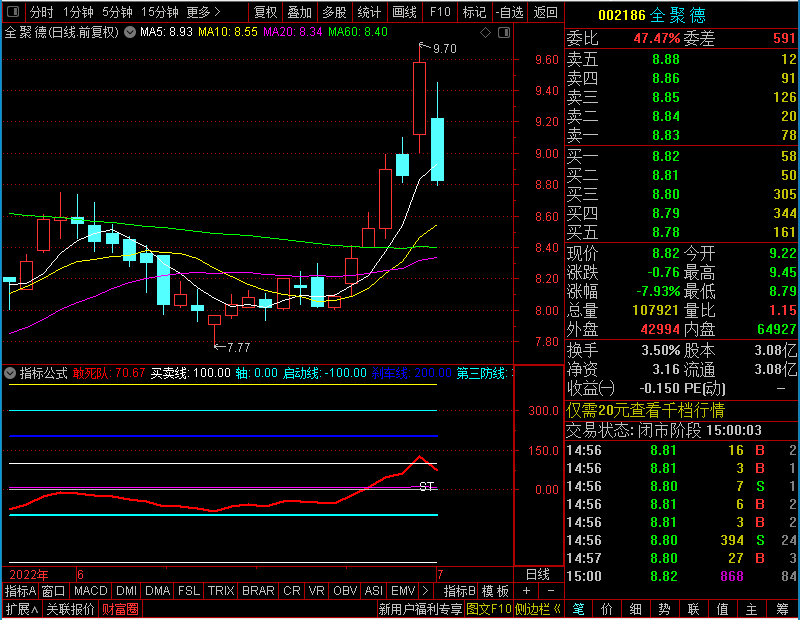Zoom out chart with minus button
Viewport: 800px width, 620px height.
(x=551, y=591)
